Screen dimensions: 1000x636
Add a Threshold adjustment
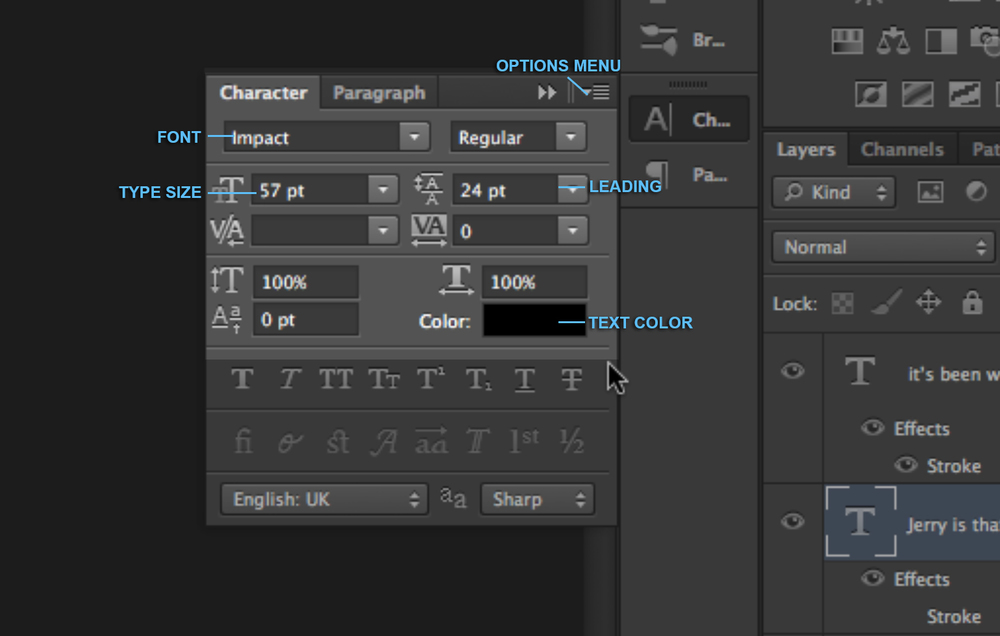tap(964, 94)
